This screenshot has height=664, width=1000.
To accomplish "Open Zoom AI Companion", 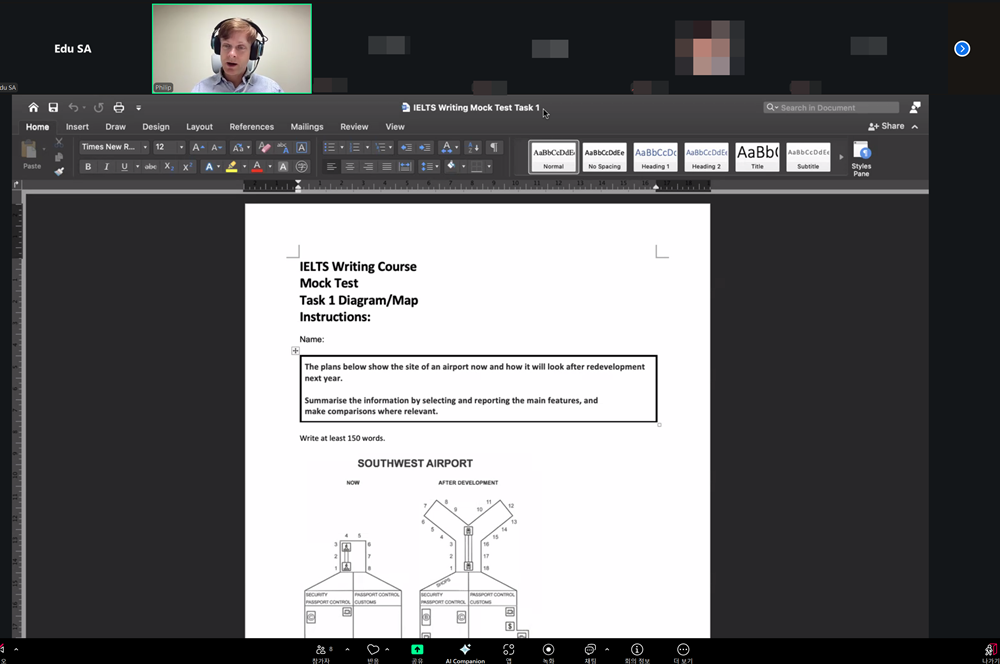I will [465, 650].
